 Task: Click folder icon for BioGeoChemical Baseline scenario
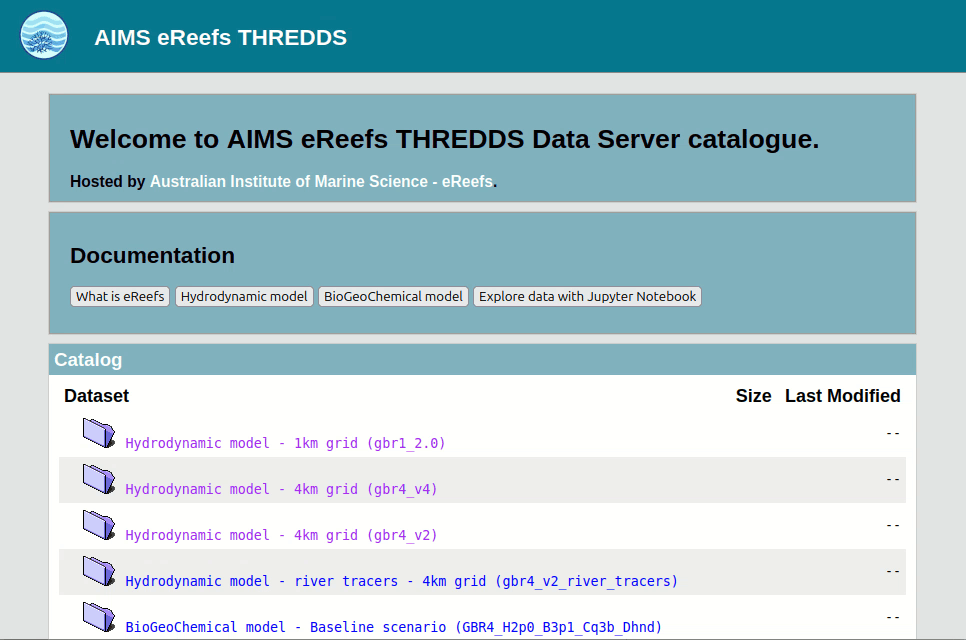coord(99,617)
